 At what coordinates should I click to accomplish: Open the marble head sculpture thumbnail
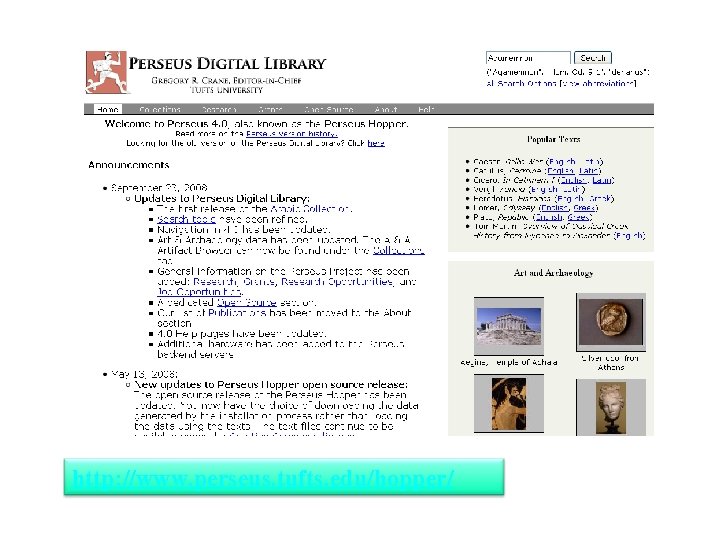point(611,407)
